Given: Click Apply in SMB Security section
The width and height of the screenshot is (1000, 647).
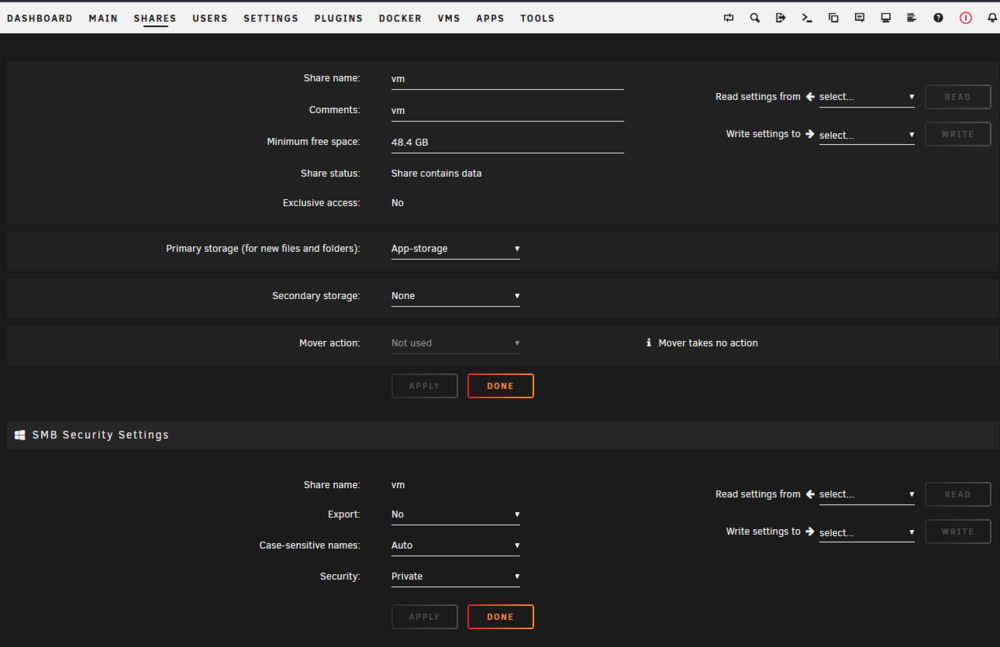Looking at the screenshot, I should click(424, 617).
